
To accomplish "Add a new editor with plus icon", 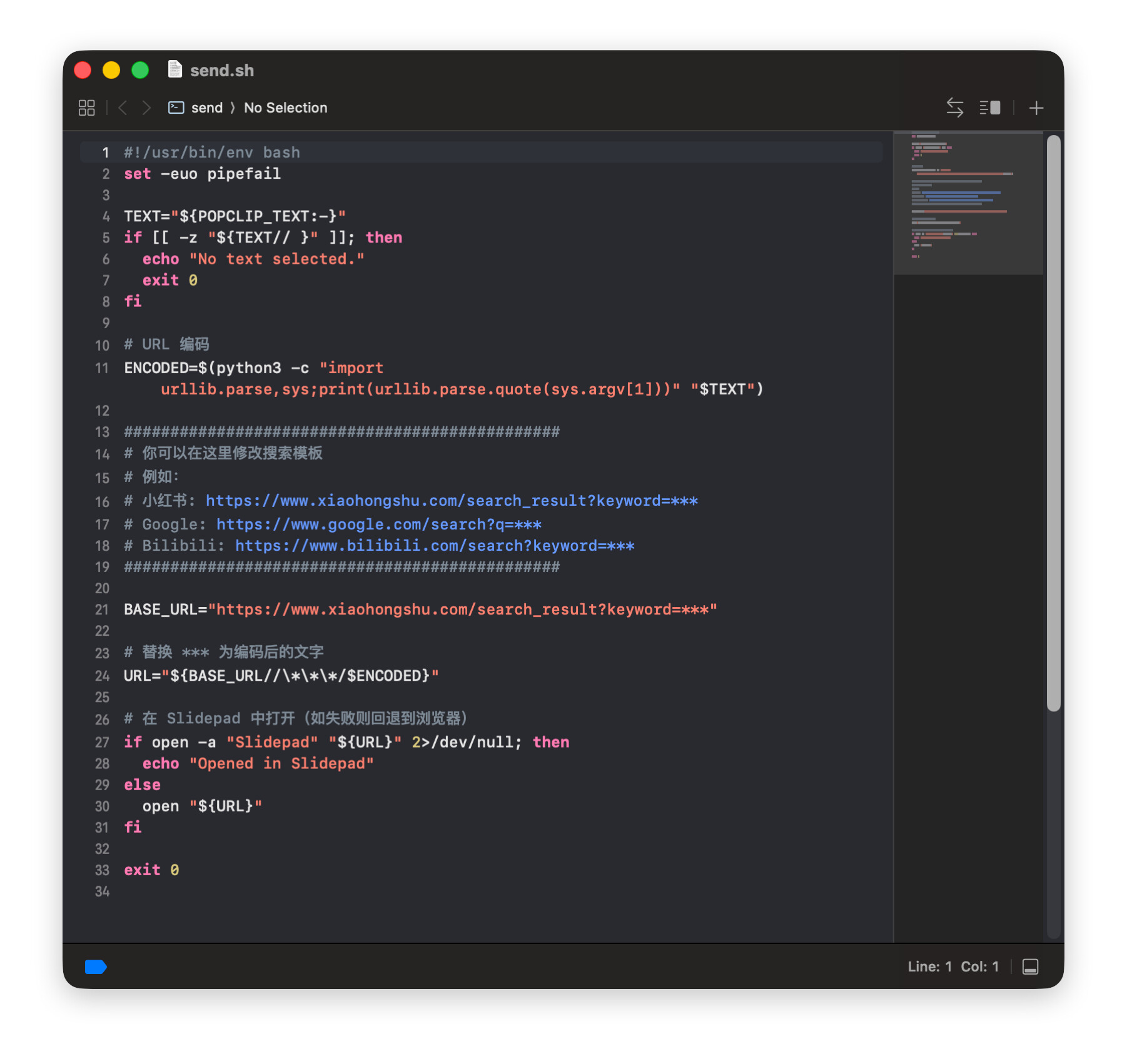I will tap(1036, 108).
